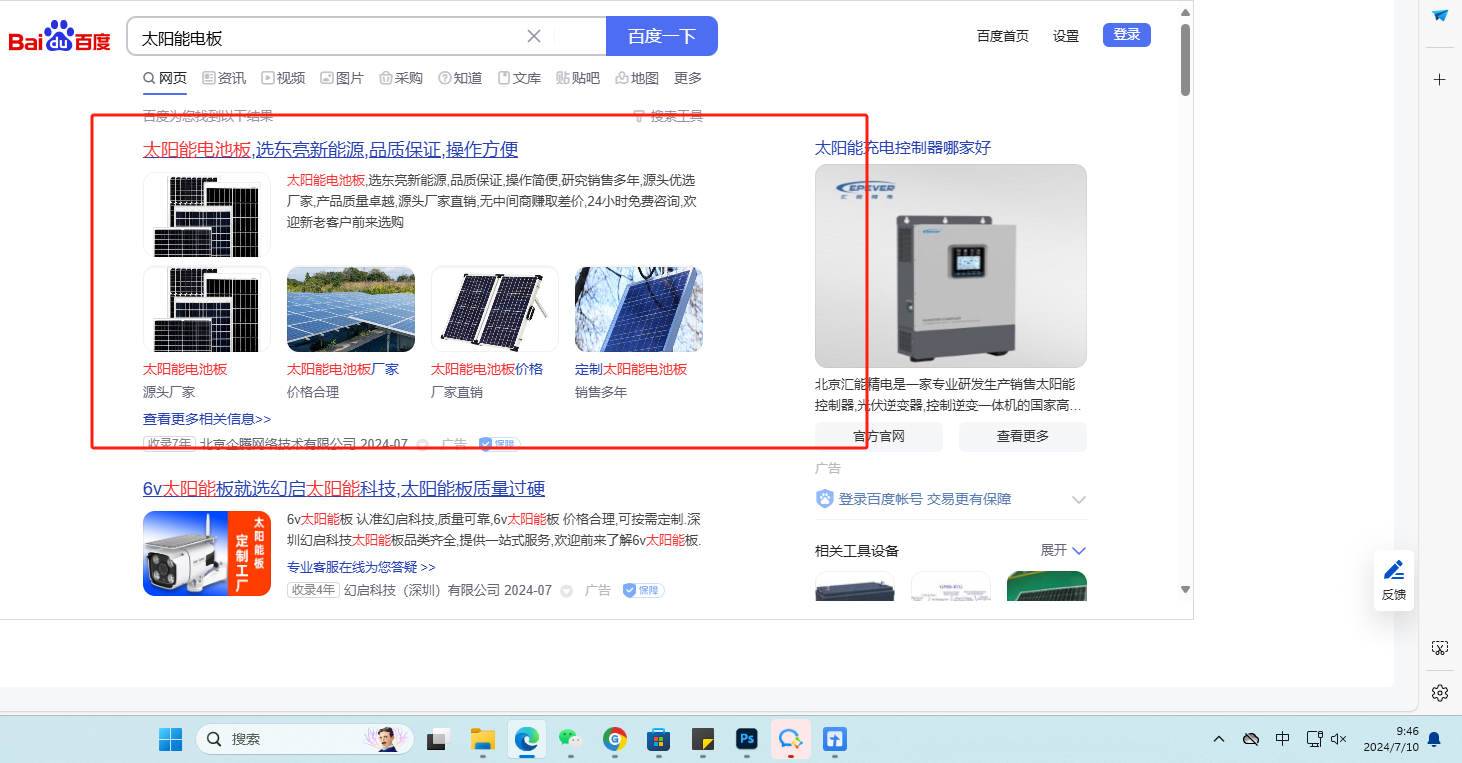Click the Baidu logo
The image size is (1462, 763).
click(x=60, y=37)
